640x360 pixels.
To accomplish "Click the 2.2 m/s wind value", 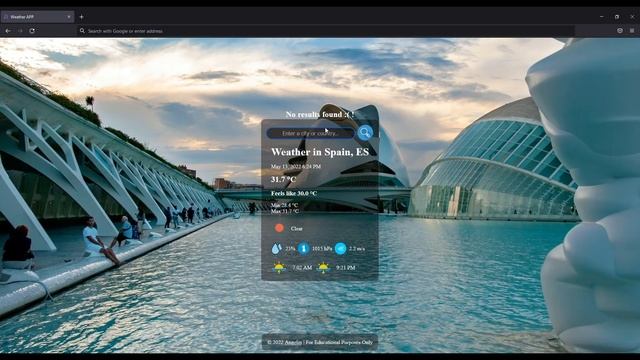I will [357, 249].
